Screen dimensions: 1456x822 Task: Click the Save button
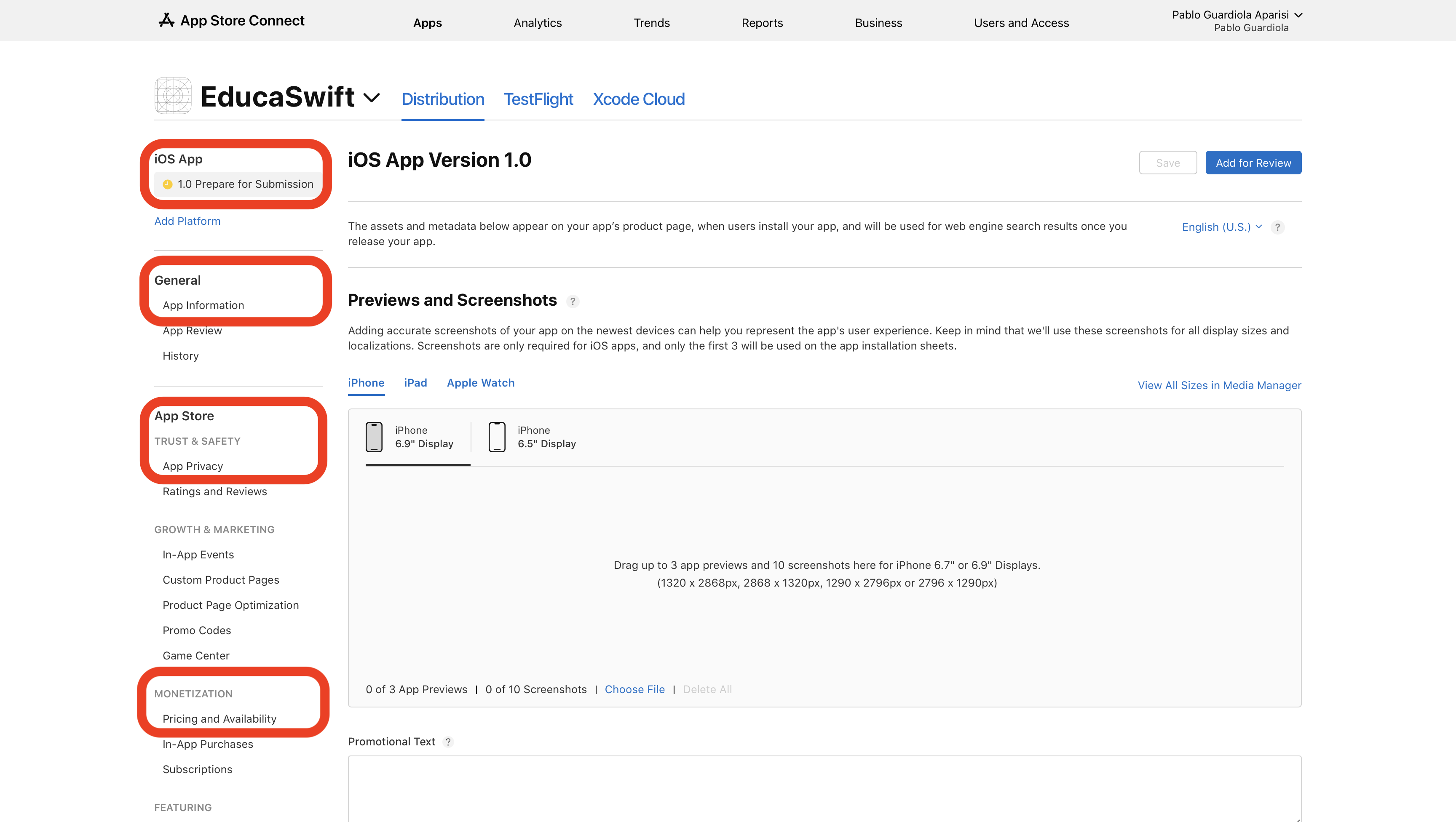(1168, 163)
